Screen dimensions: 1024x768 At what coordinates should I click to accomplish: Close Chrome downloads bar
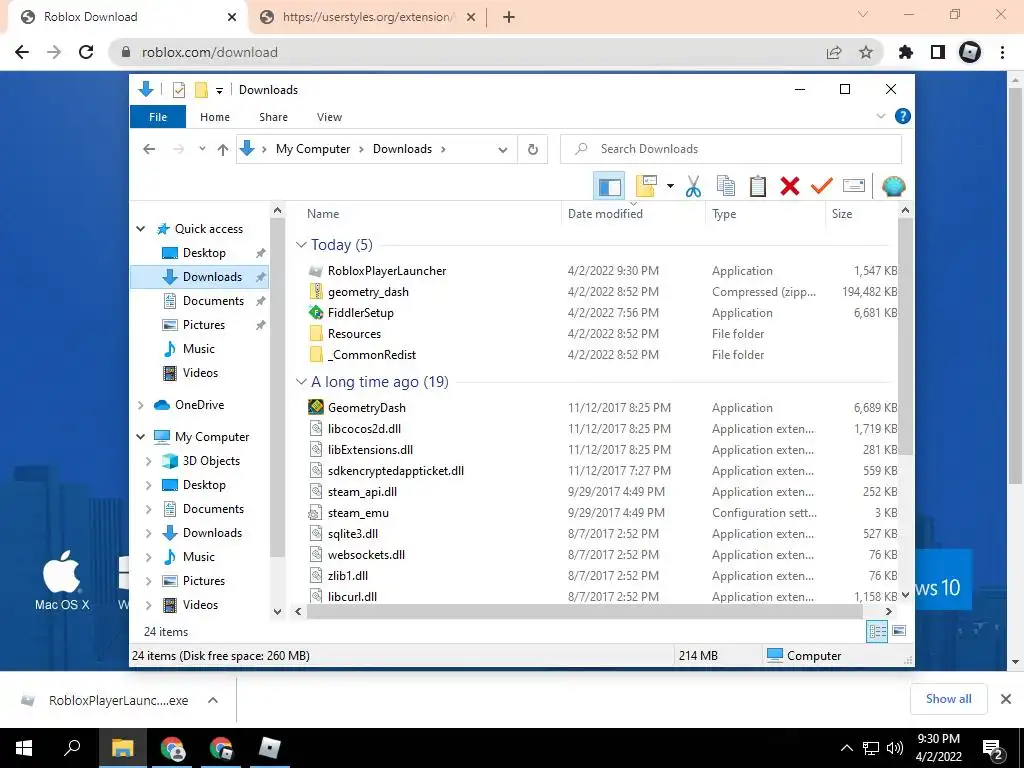[x=1006, y=699]
